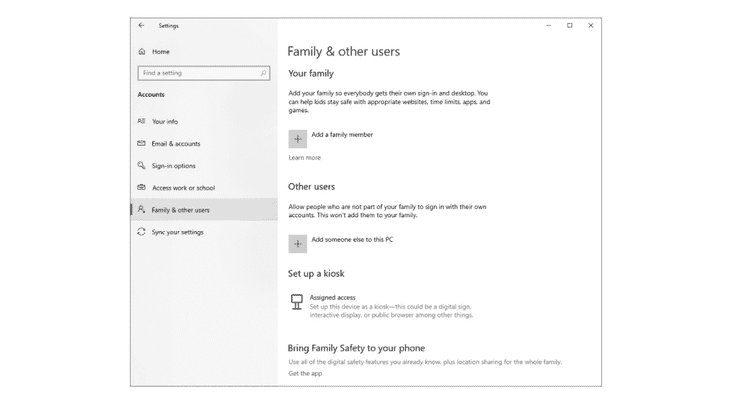Image resolution: width=750 pixels, height=411 pixels.
Task: Click Bring Family Safety to your phone heading
Action: click(x=356, y=348)
